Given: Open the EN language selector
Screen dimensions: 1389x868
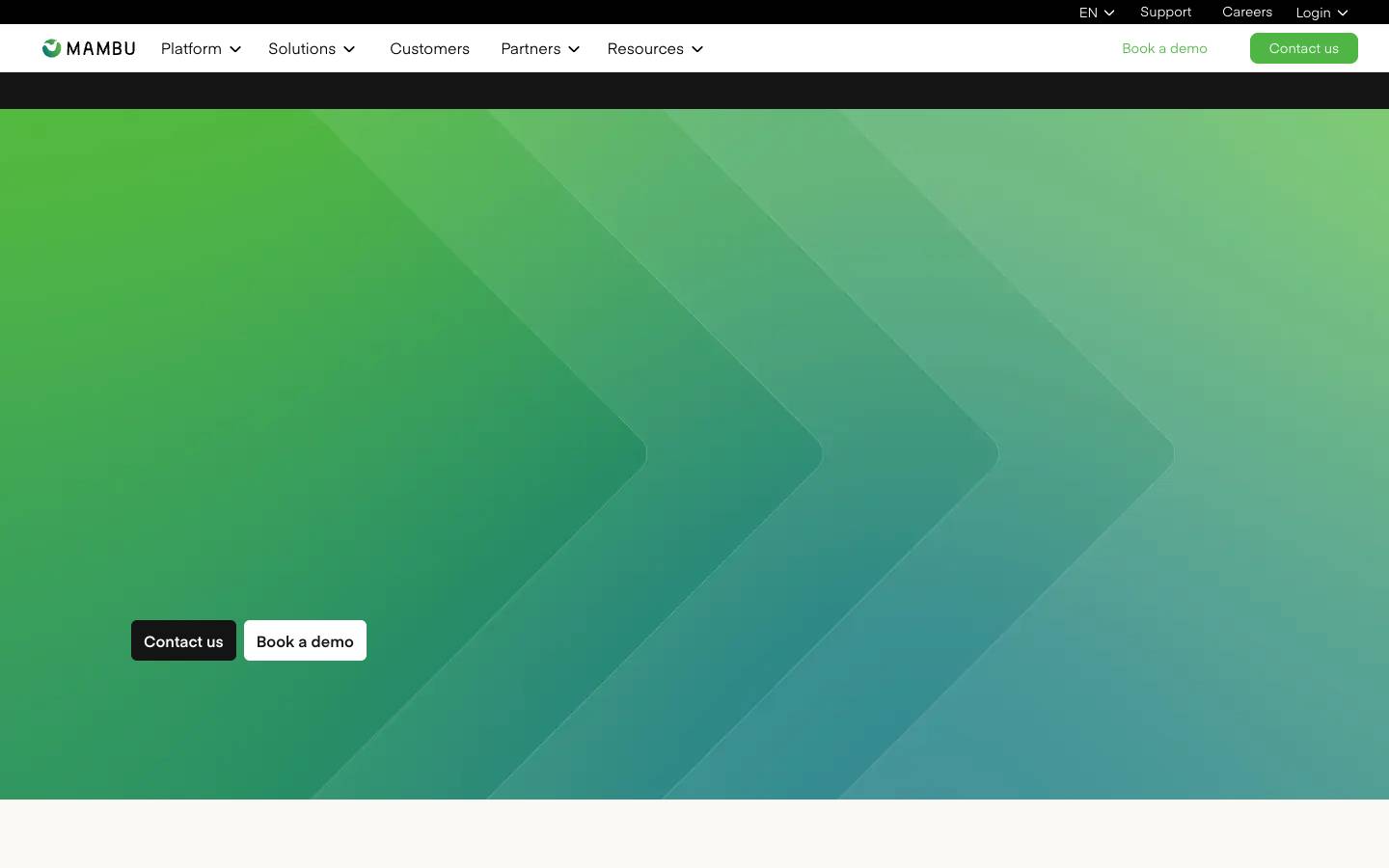Looking at the screenshot, I should (1097, 13).
